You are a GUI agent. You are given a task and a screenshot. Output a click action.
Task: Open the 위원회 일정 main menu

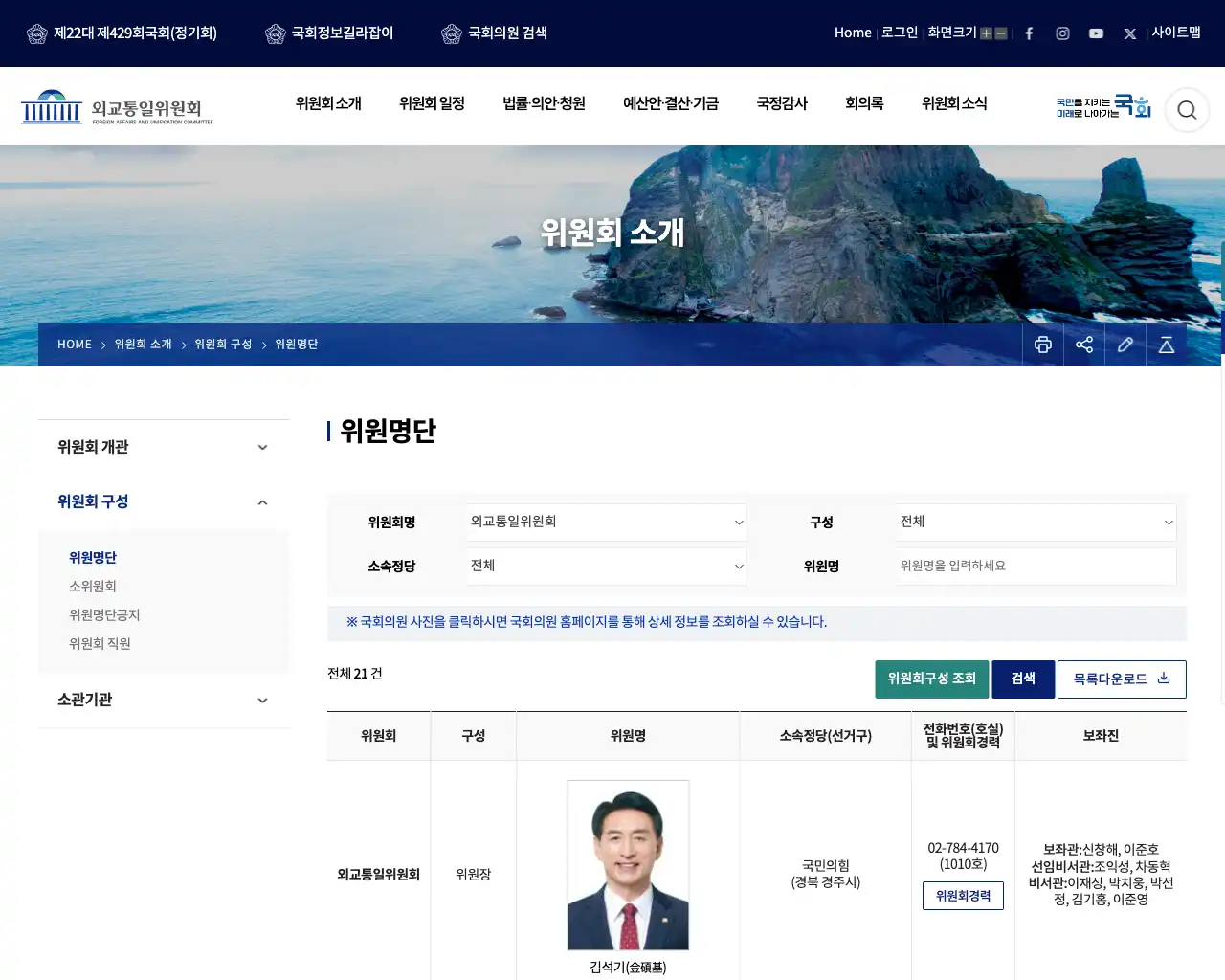click(432, 103)
